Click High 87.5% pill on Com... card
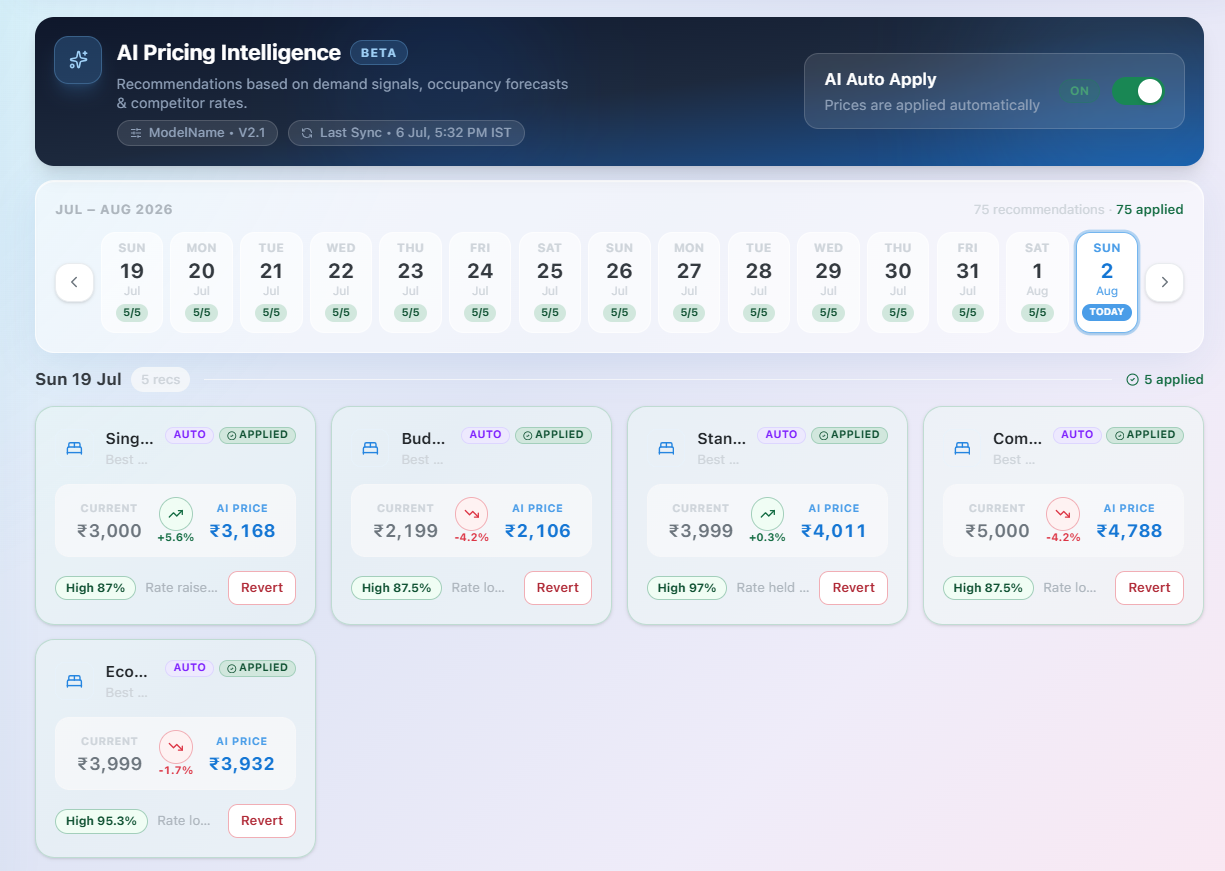This screenshot has width=1225, height=871. tap(989, 588)
